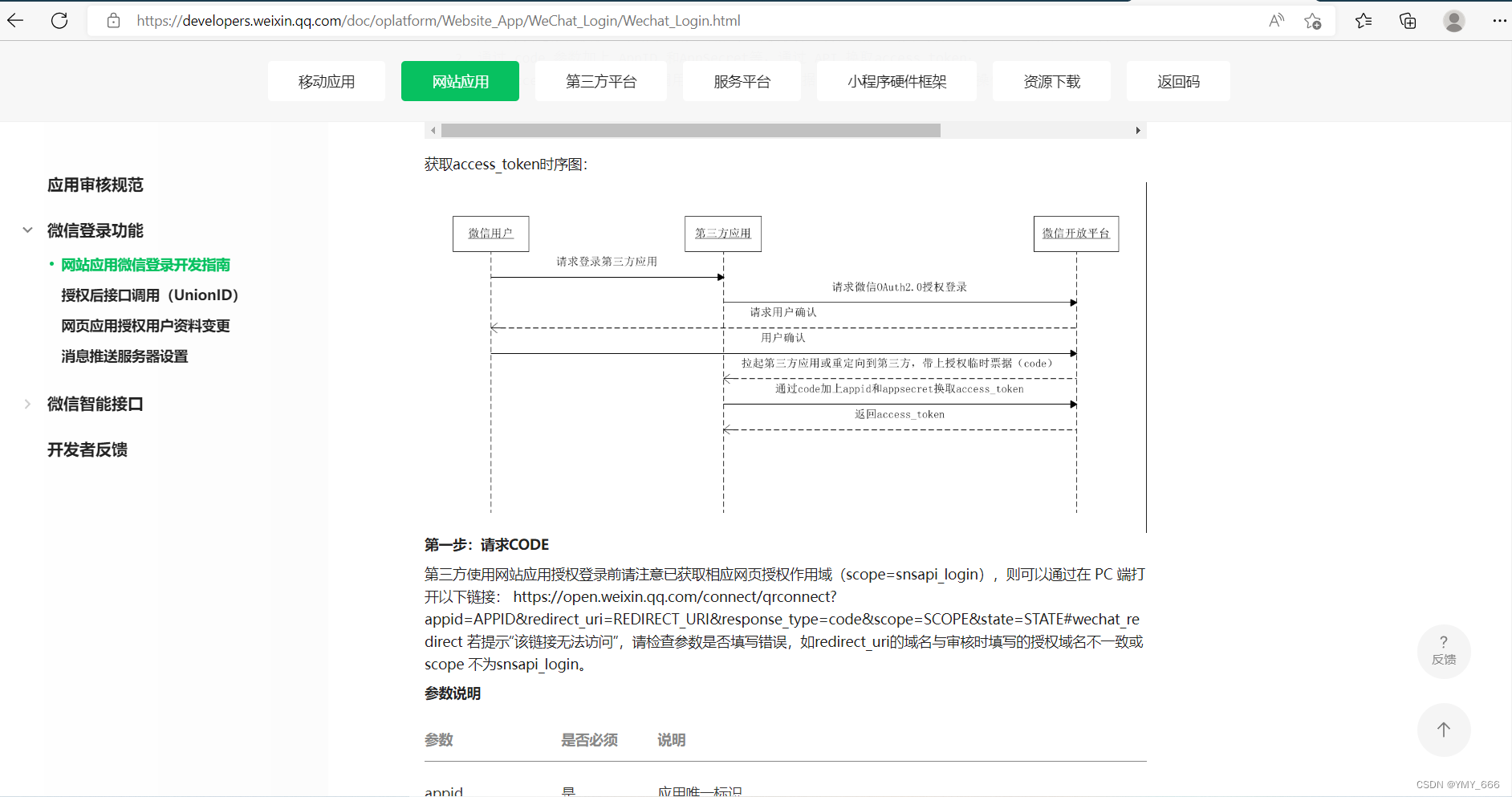
Task: Open 小程序硬件框架 tab
Action: [896, 81]
